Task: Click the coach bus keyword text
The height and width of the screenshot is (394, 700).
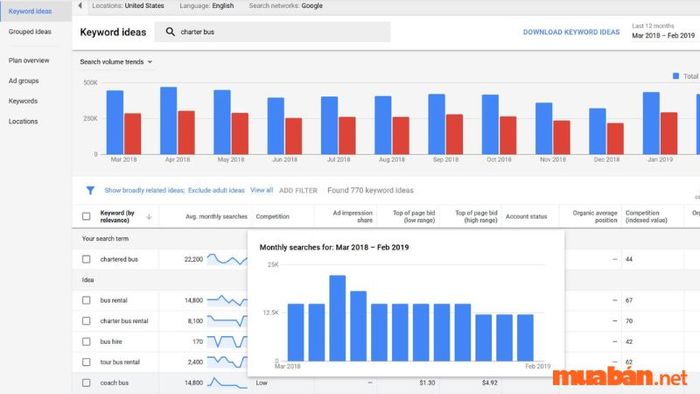Action: (114, 382)
